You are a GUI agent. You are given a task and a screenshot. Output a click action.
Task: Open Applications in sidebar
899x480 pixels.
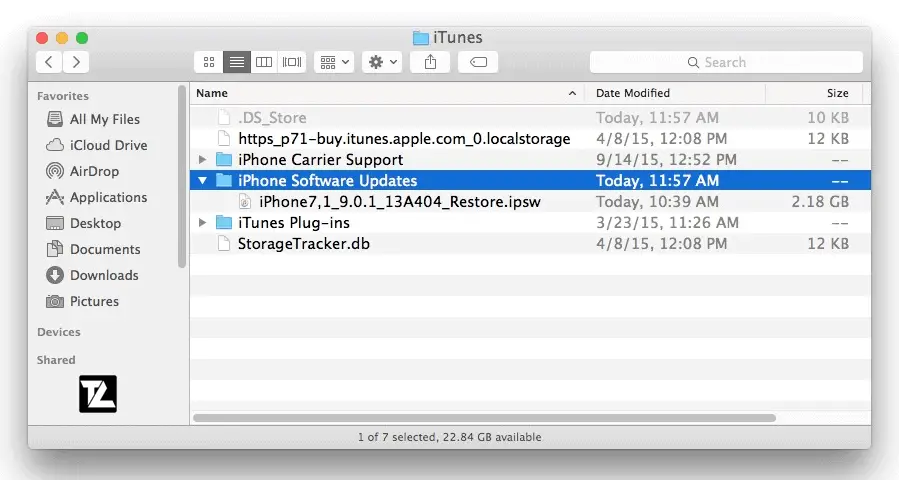(x=96, y=197)
